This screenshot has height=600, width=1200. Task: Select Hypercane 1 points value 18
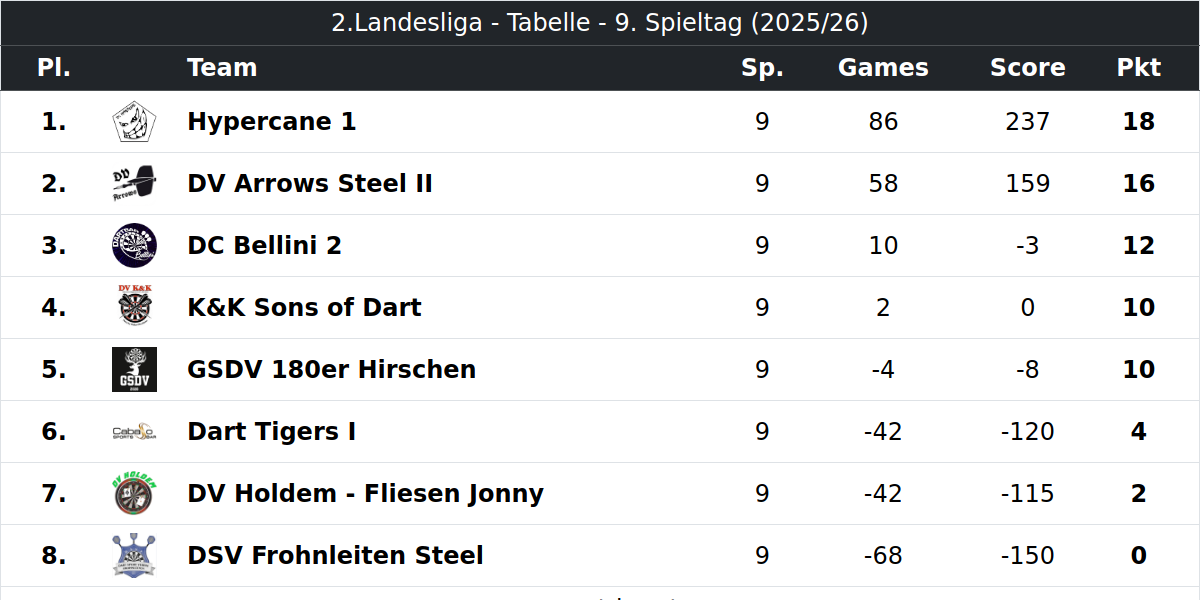tap(1139, 122)
